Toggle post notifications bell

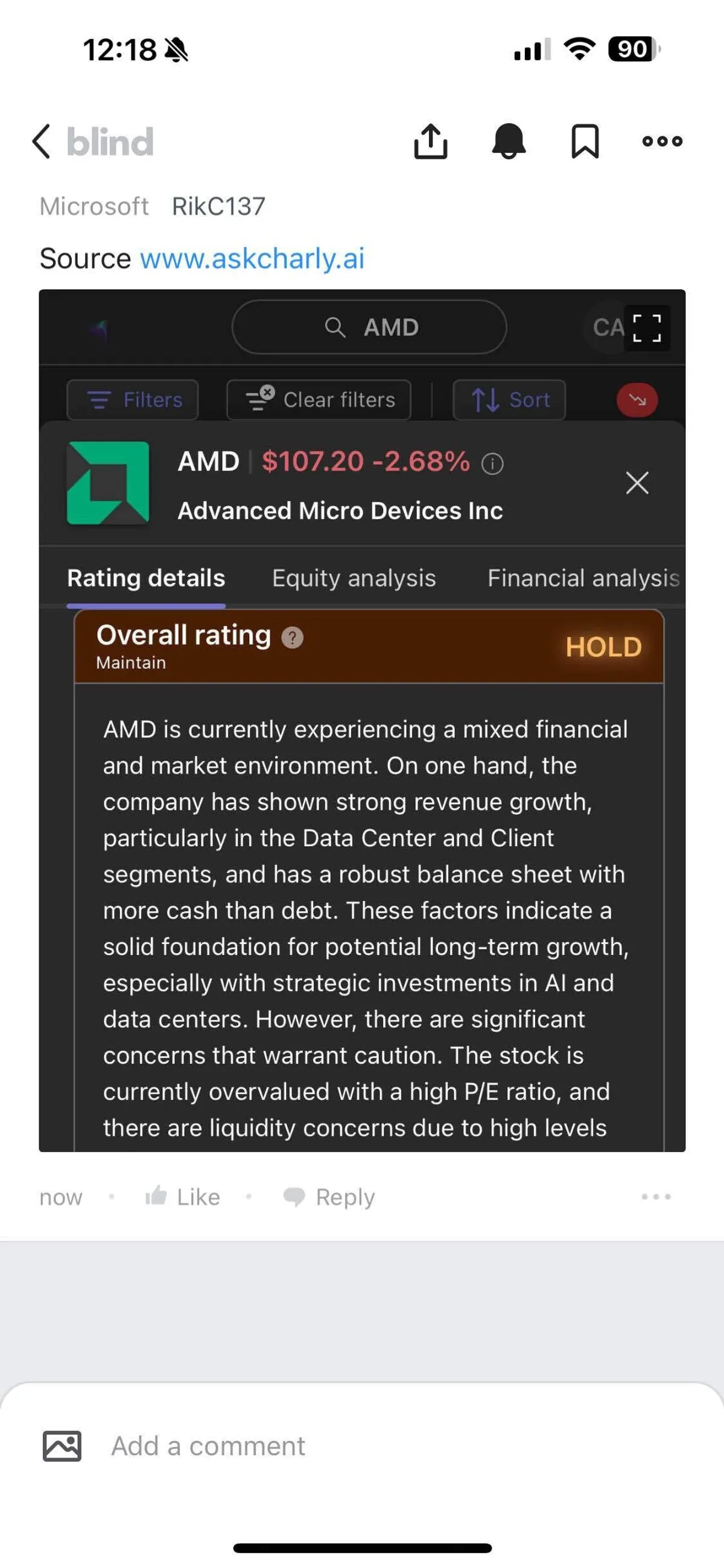pos(509,141)
